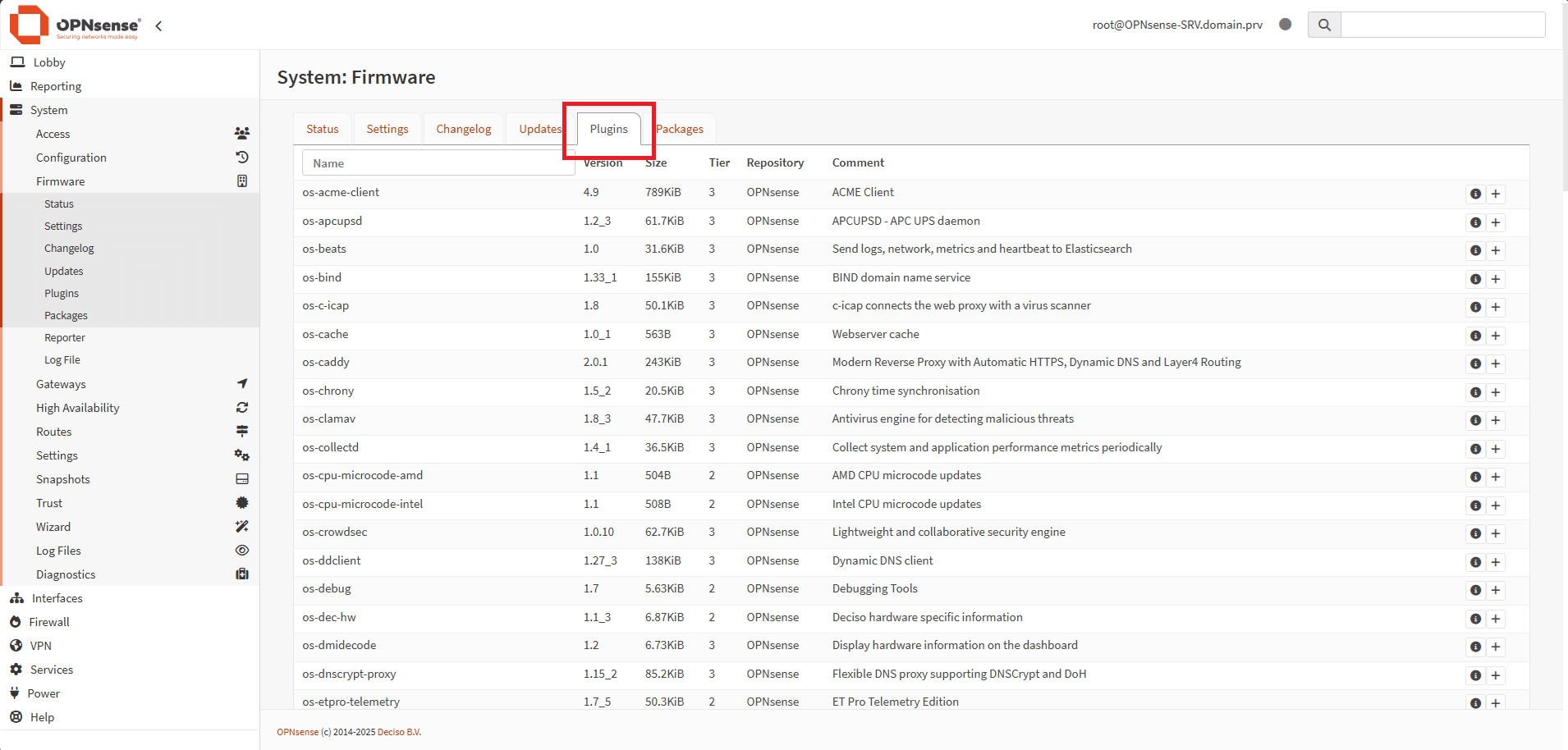Install the os-dmidecode plugin with plus
The image size is (1568, 750).
(x=1496, y=647)
